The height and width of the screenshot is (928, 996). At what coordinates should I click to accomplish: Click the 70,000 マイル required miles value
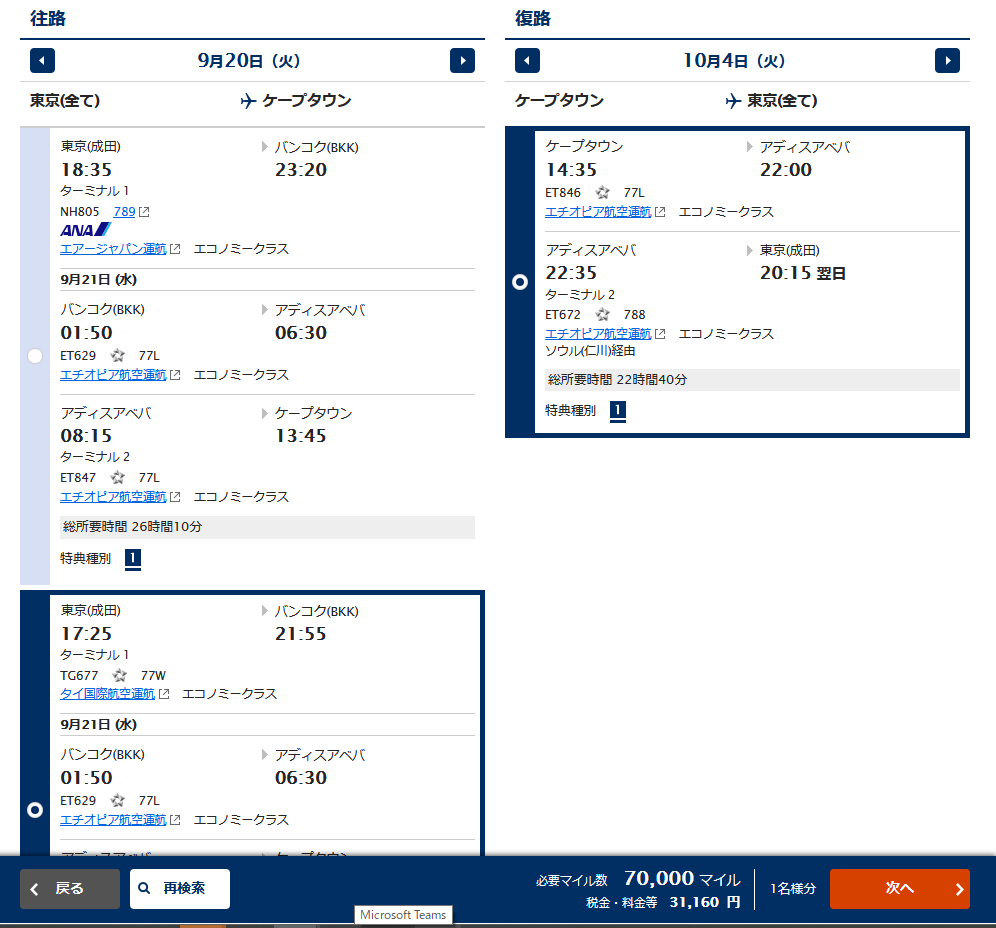(682, 878)
